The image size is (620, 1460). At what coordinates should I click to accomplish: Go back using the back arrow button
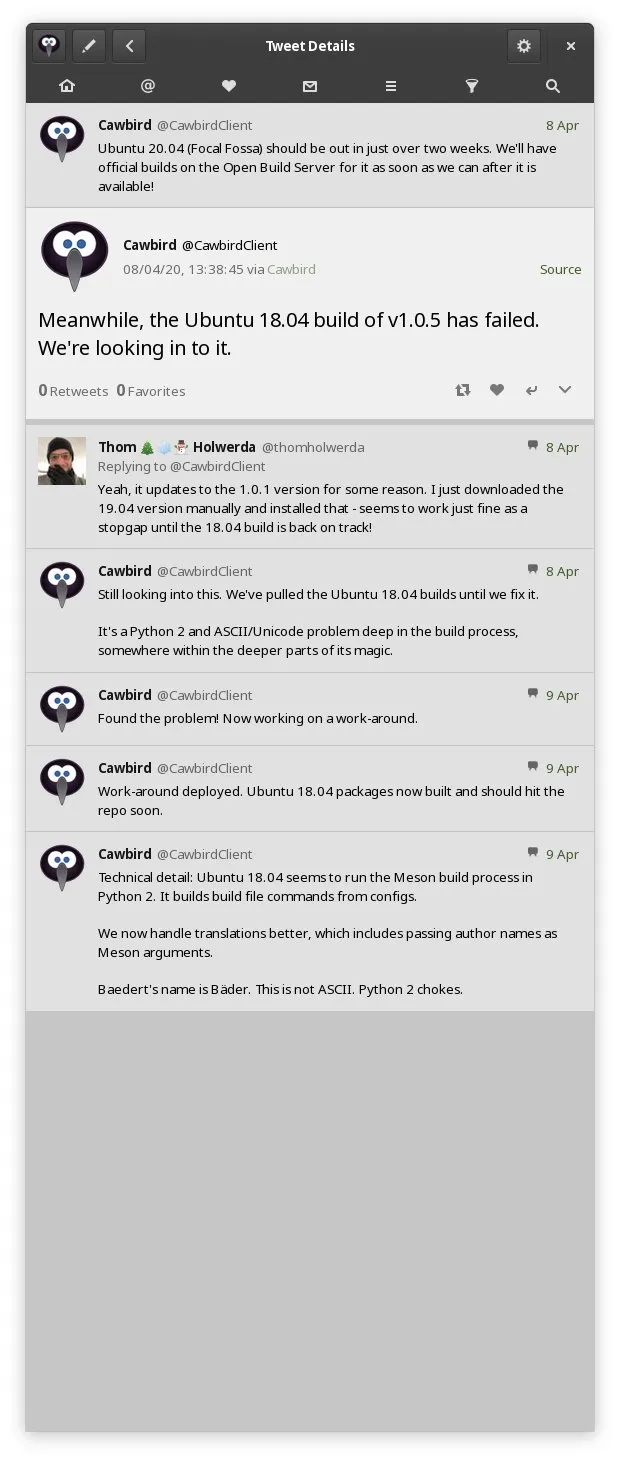pos(129,45)
